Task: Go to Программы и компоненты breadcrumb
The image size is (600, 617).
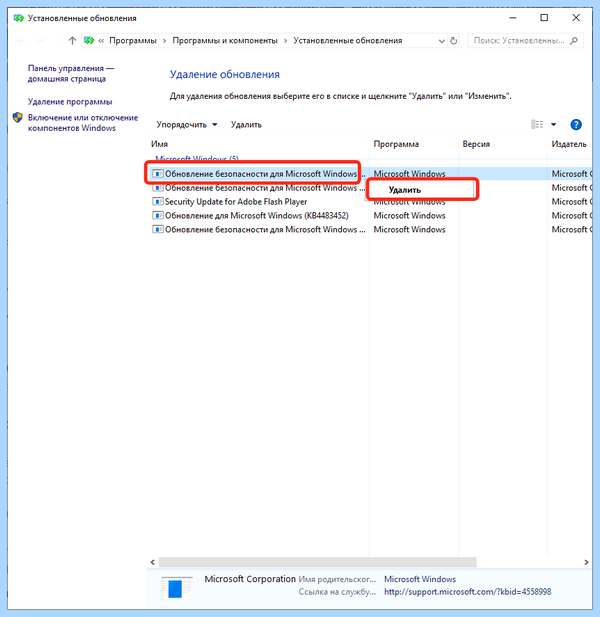Action: [x=225, y=41]
